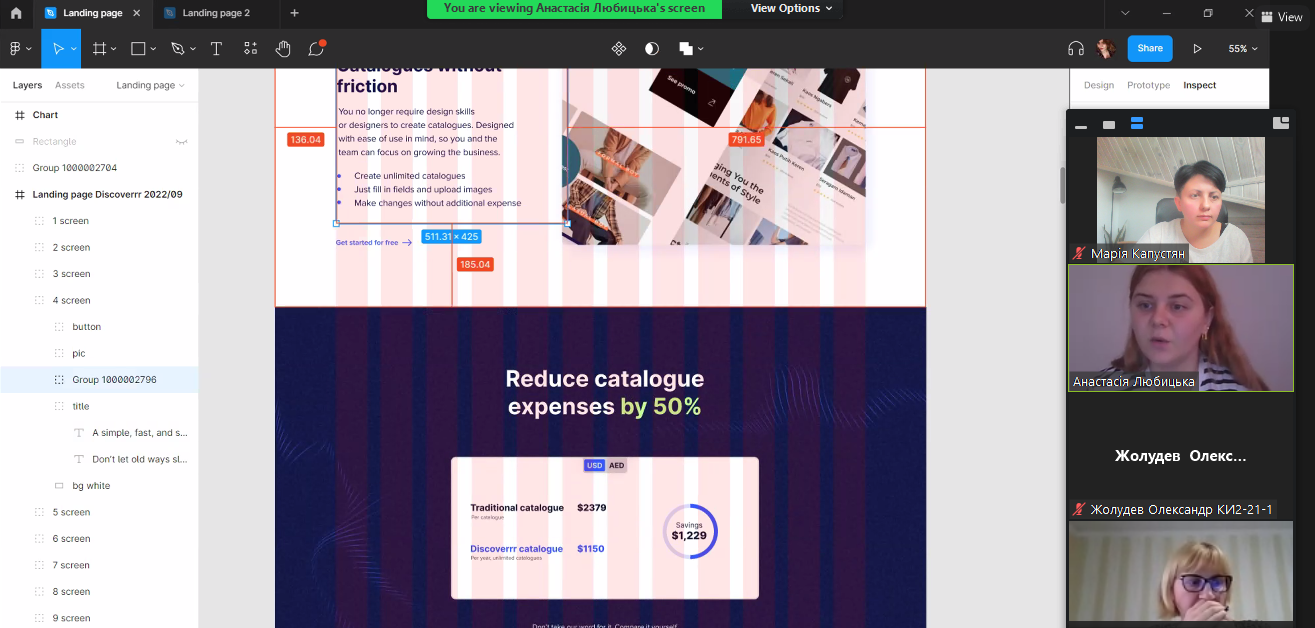1315x628 pixels.
Task: Toggle the contrast mask icon in toolbar
Action: click(652, 48)
